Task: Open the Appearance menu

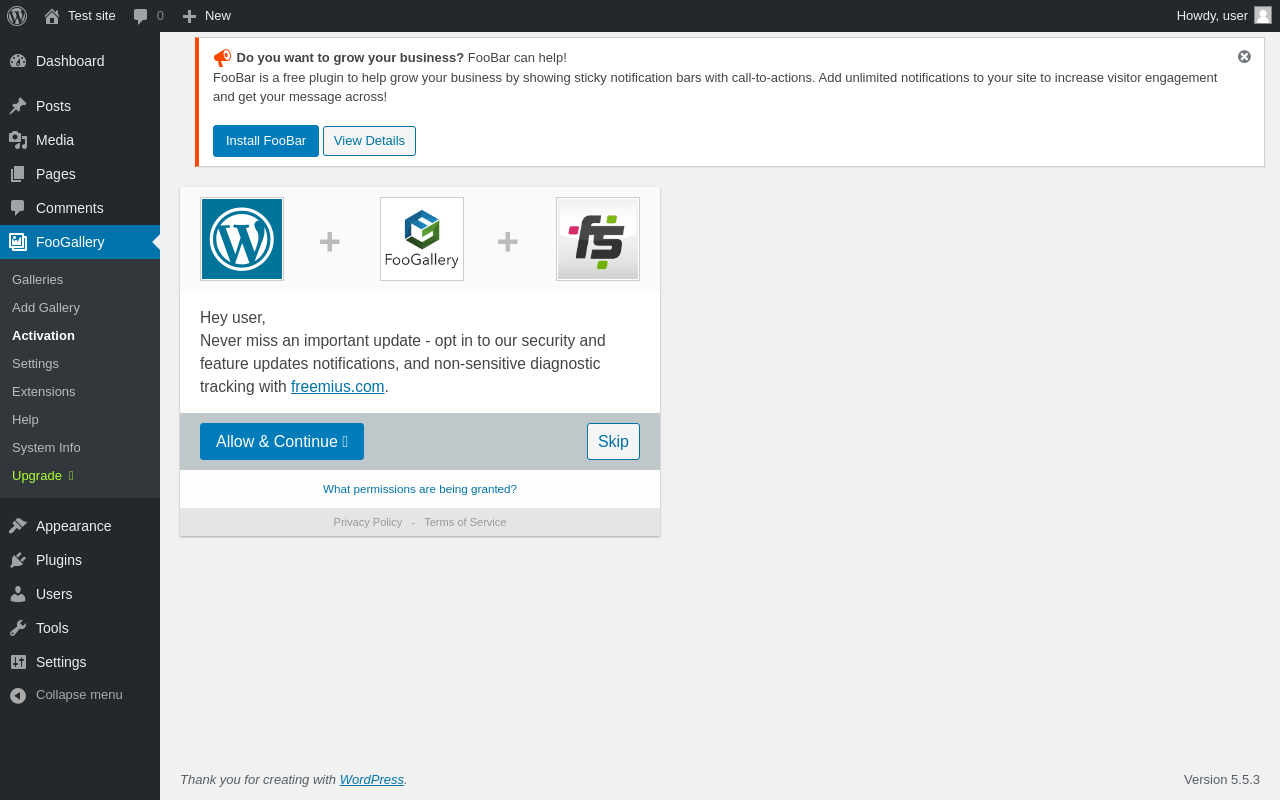Action: [80, 526]
